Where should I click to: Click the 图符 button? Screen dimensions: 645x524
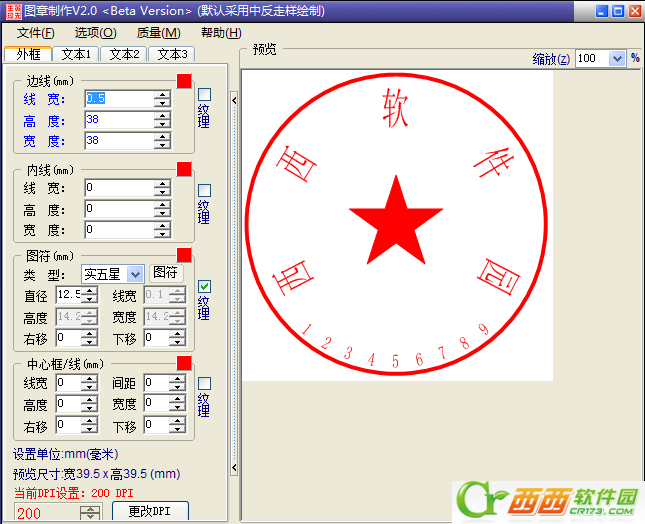tap(166, 273)
